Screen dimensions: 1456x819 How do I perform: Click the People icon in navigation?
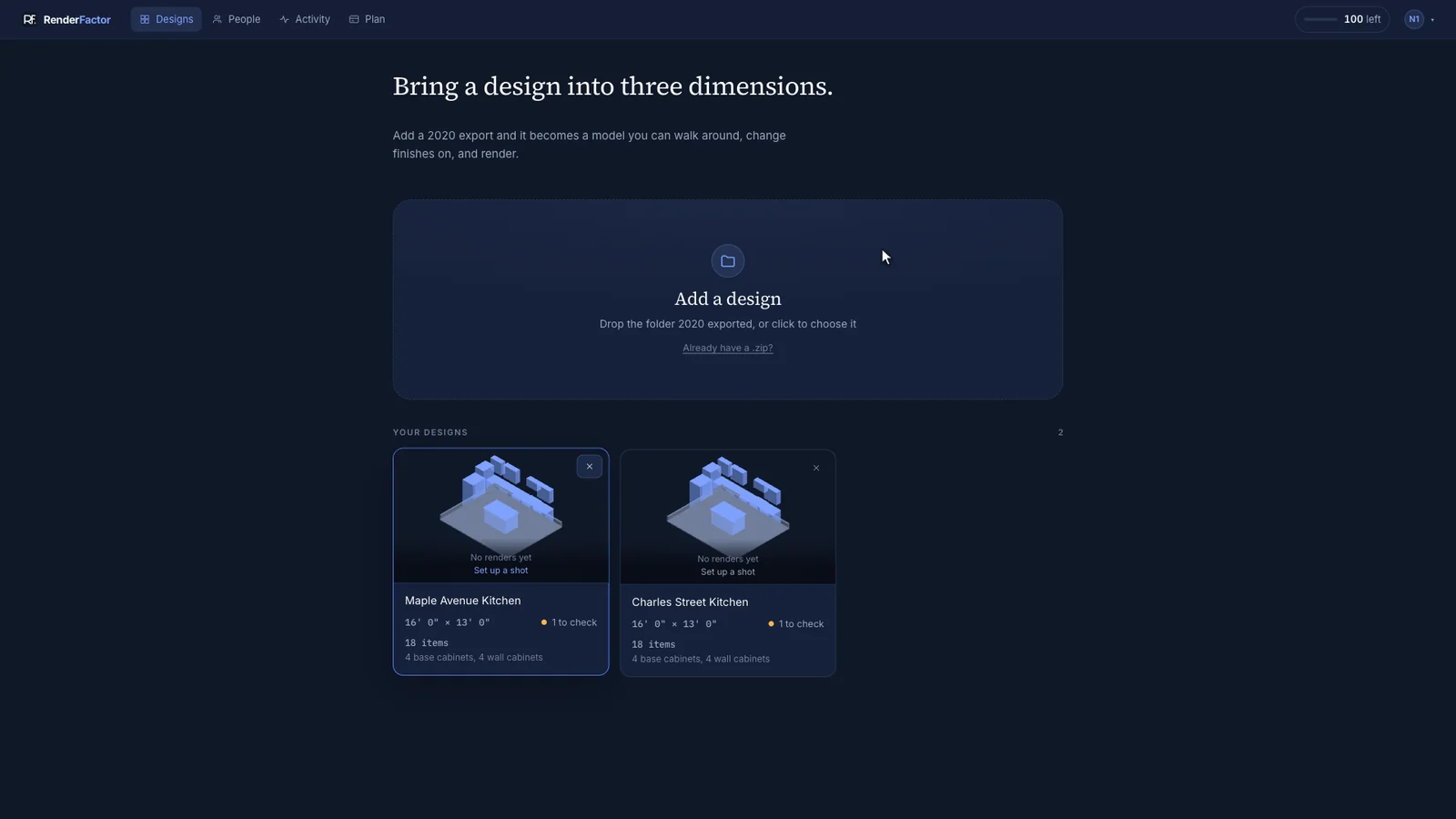coord(217,19)
